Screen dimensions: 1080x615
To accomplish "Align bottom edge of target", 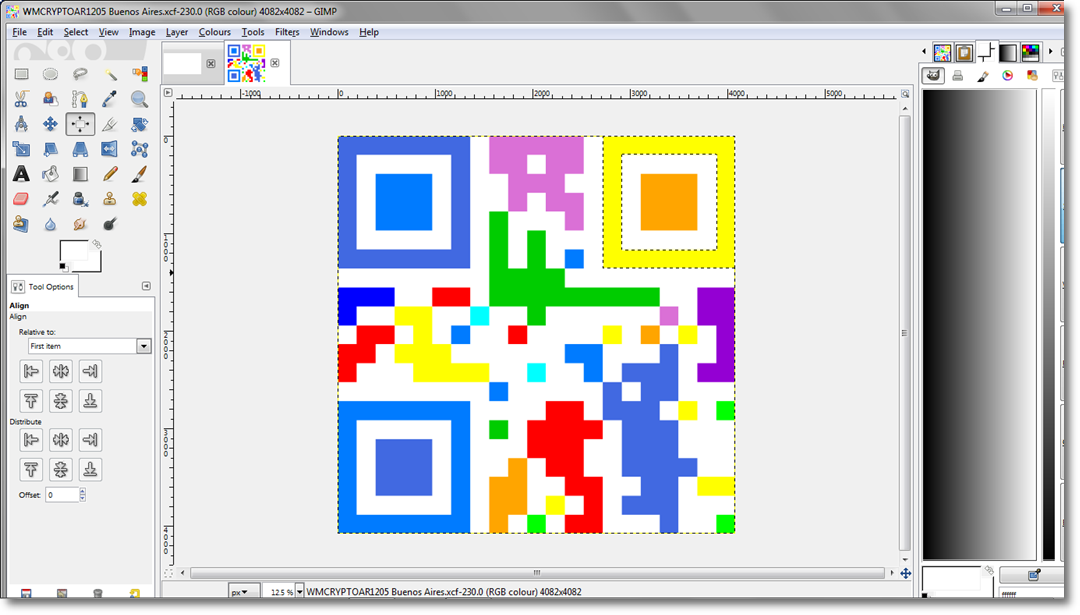I will (x=90, y=401).
